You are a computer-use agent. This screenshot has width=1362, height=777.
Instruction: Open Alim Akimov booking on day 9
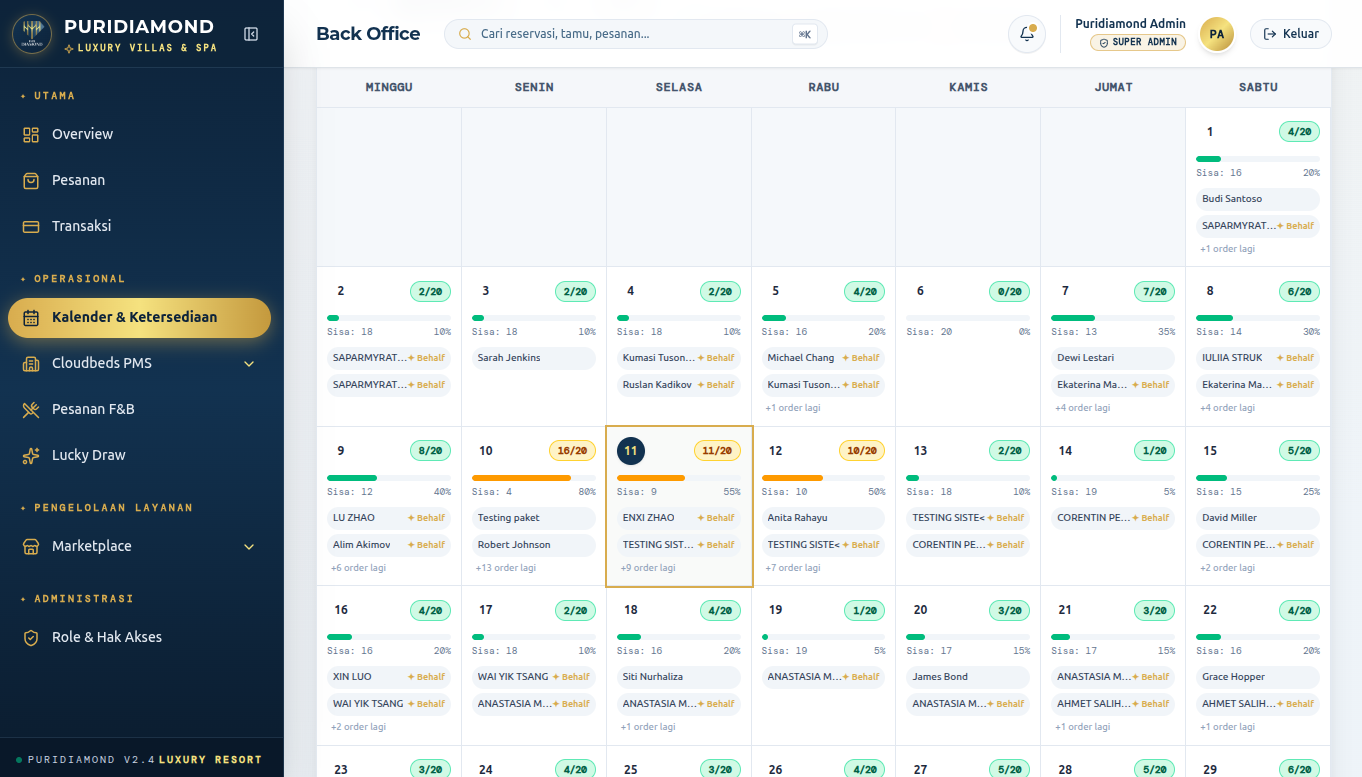pyautogui.click(x=389, y=545)
